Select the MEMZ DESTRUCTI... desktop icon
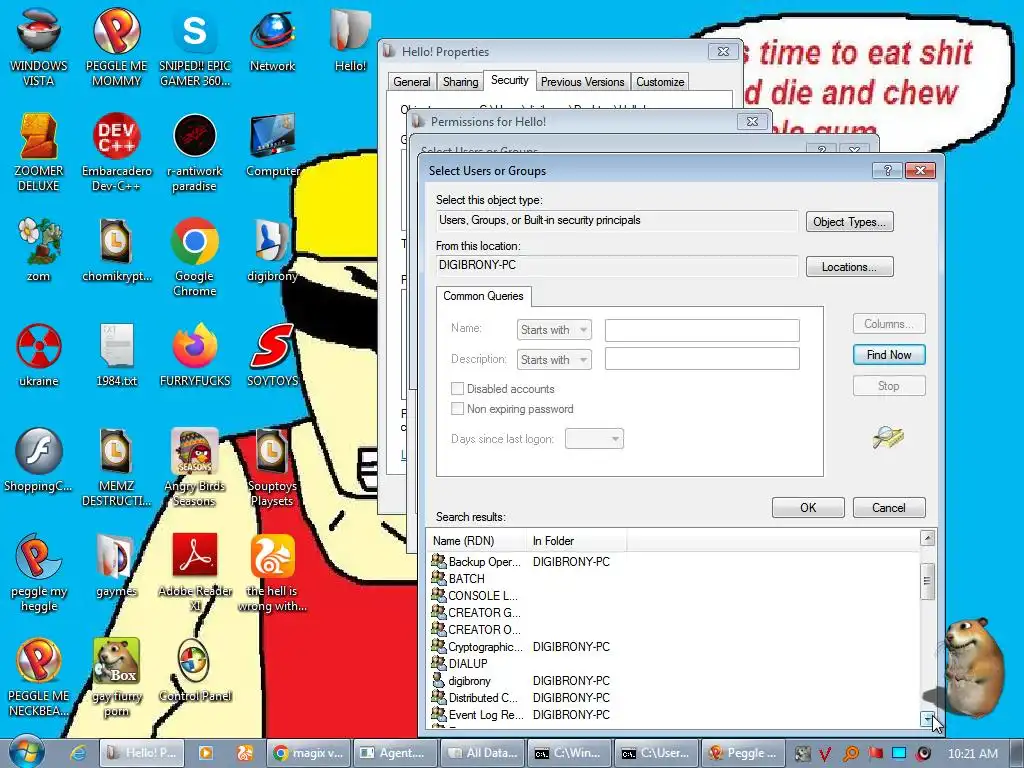This screenshot has height=768, width=1024. pos(116,467)
